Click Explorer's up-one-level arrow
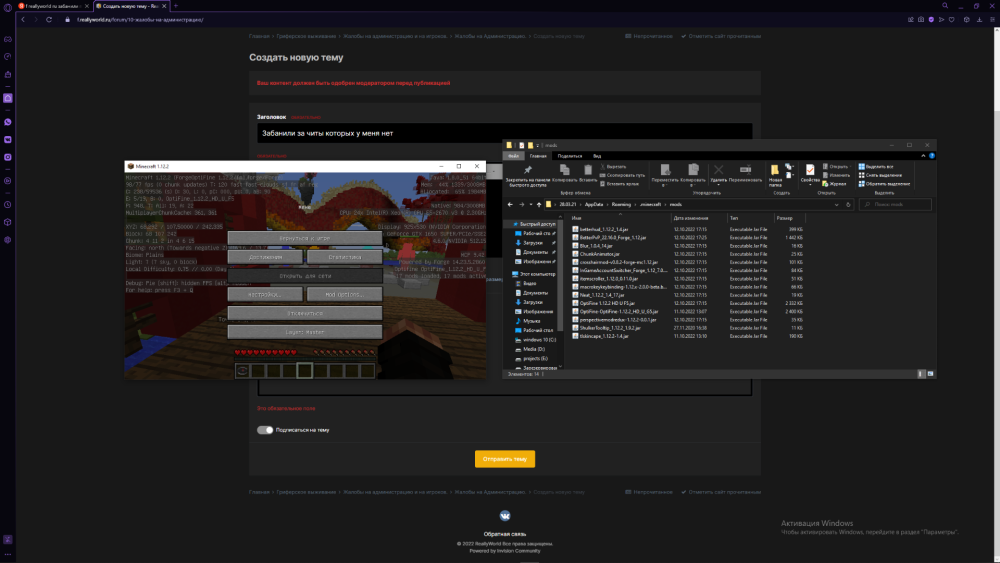Viewport: 1000px width, 563px height. (x=539, y=205)
